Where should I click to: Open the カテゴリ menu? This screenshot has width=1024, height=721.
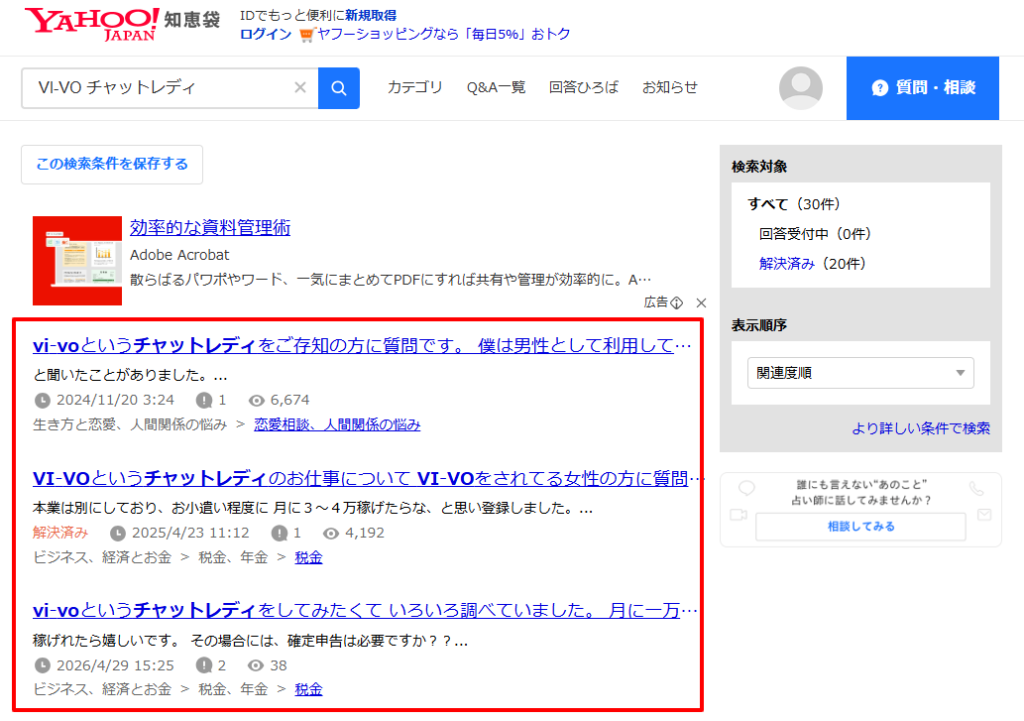tap(415, 88)
